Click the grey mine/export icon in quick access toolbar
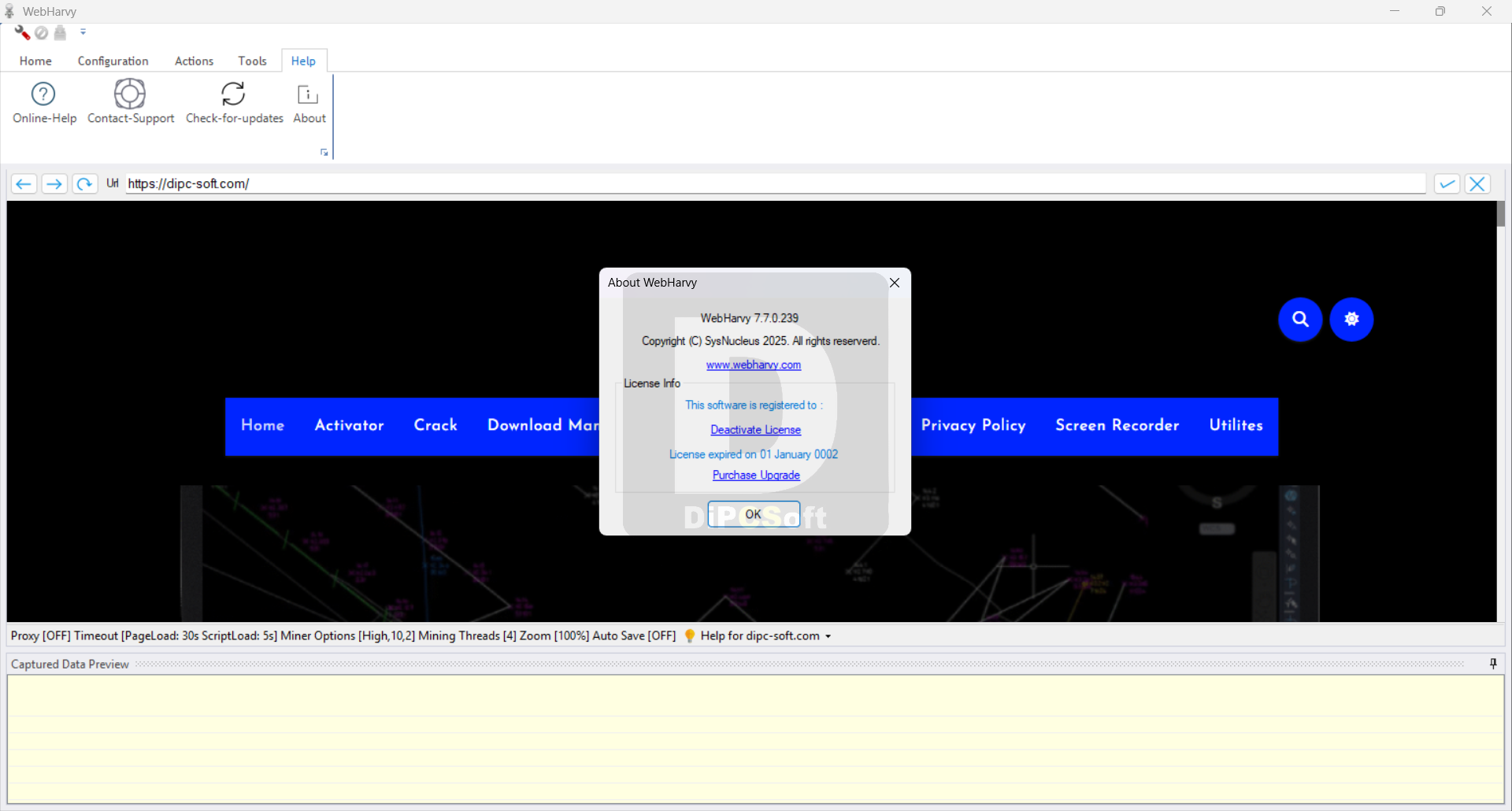 coord(61,33)
